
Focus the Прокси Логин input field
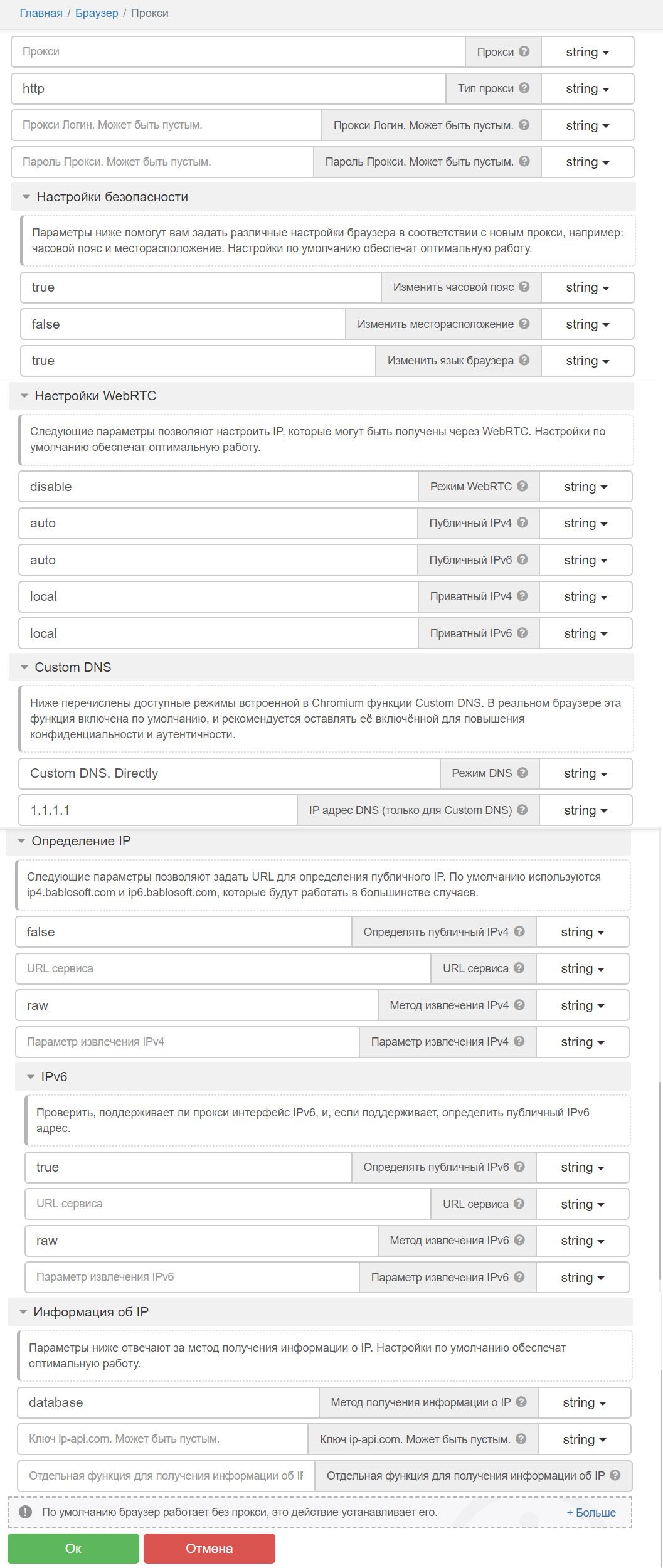[166, 125]
